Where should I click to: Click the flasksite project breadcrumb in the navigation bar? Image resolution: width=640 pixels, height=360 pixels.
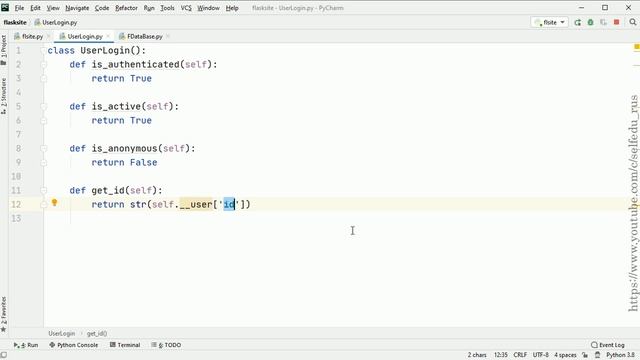click(15, 22)
